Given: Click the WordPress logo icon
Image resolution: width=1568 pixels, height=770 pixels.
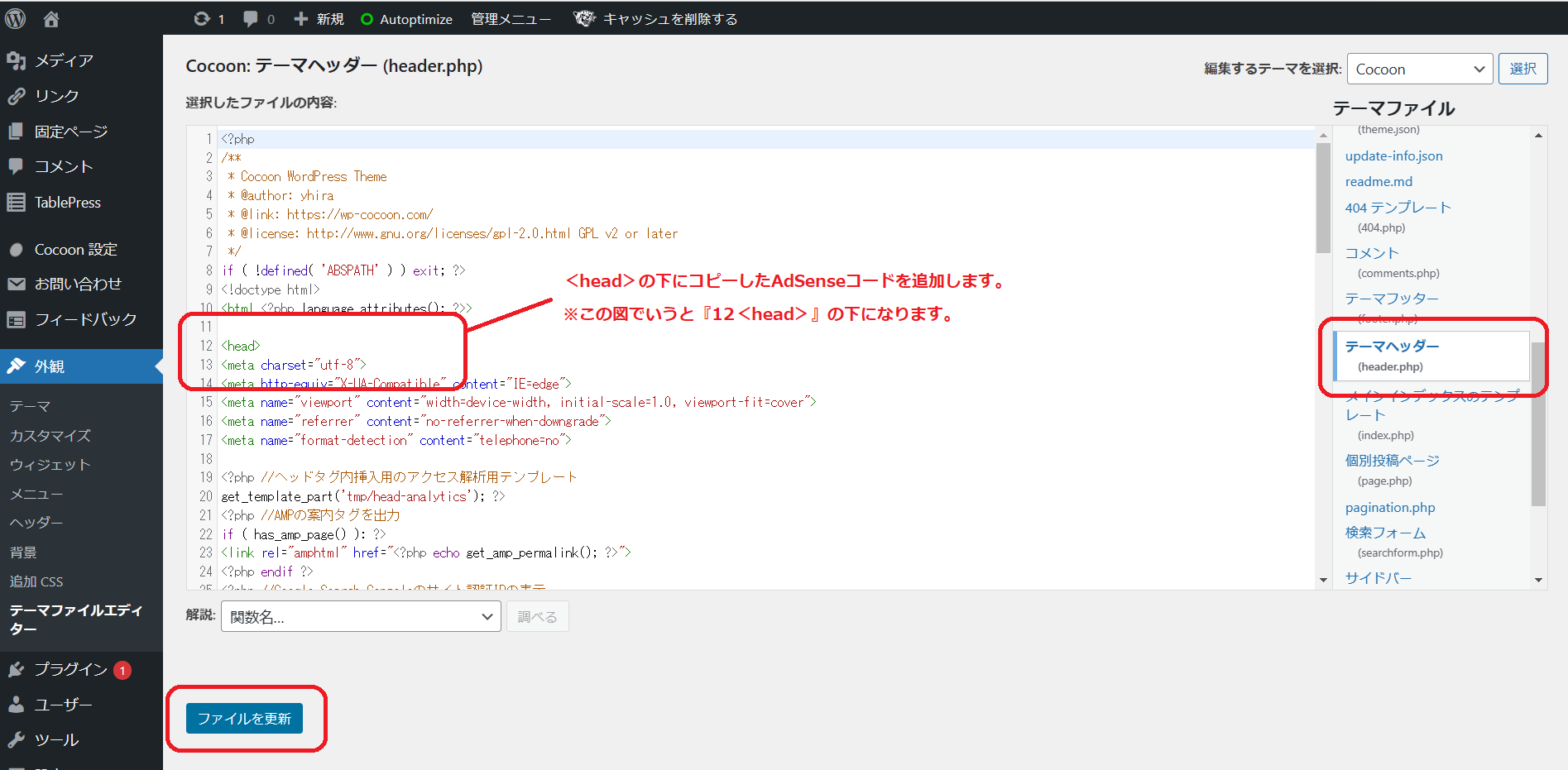Looking at the screenshot, I should 15,18.
